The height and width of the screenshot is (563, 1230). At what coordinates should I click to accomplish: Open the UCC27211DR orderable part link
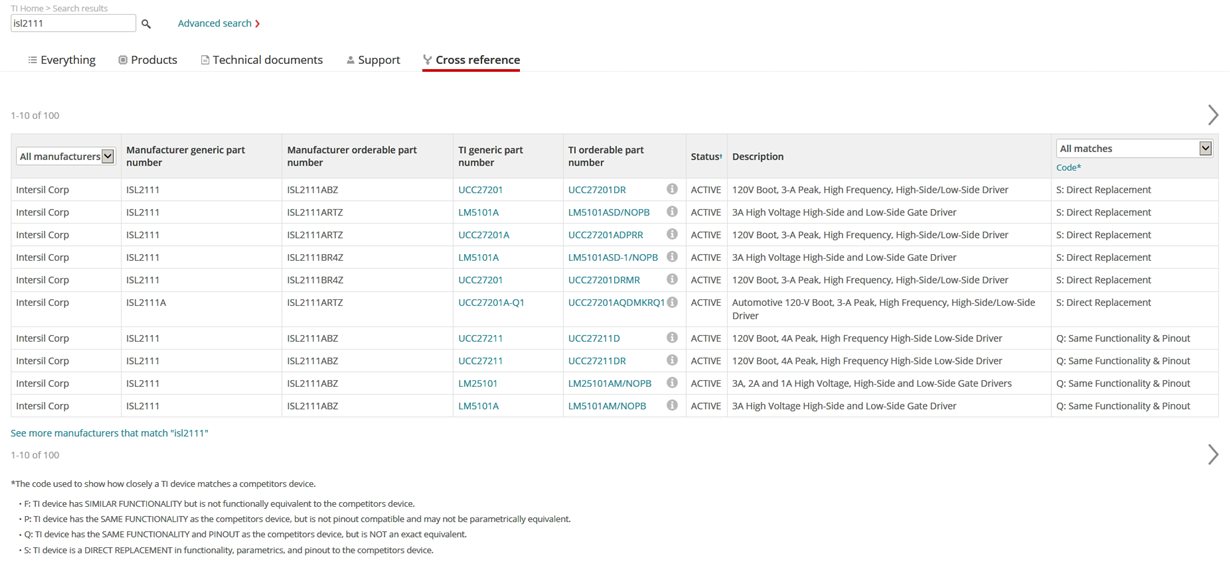point(597,361)
